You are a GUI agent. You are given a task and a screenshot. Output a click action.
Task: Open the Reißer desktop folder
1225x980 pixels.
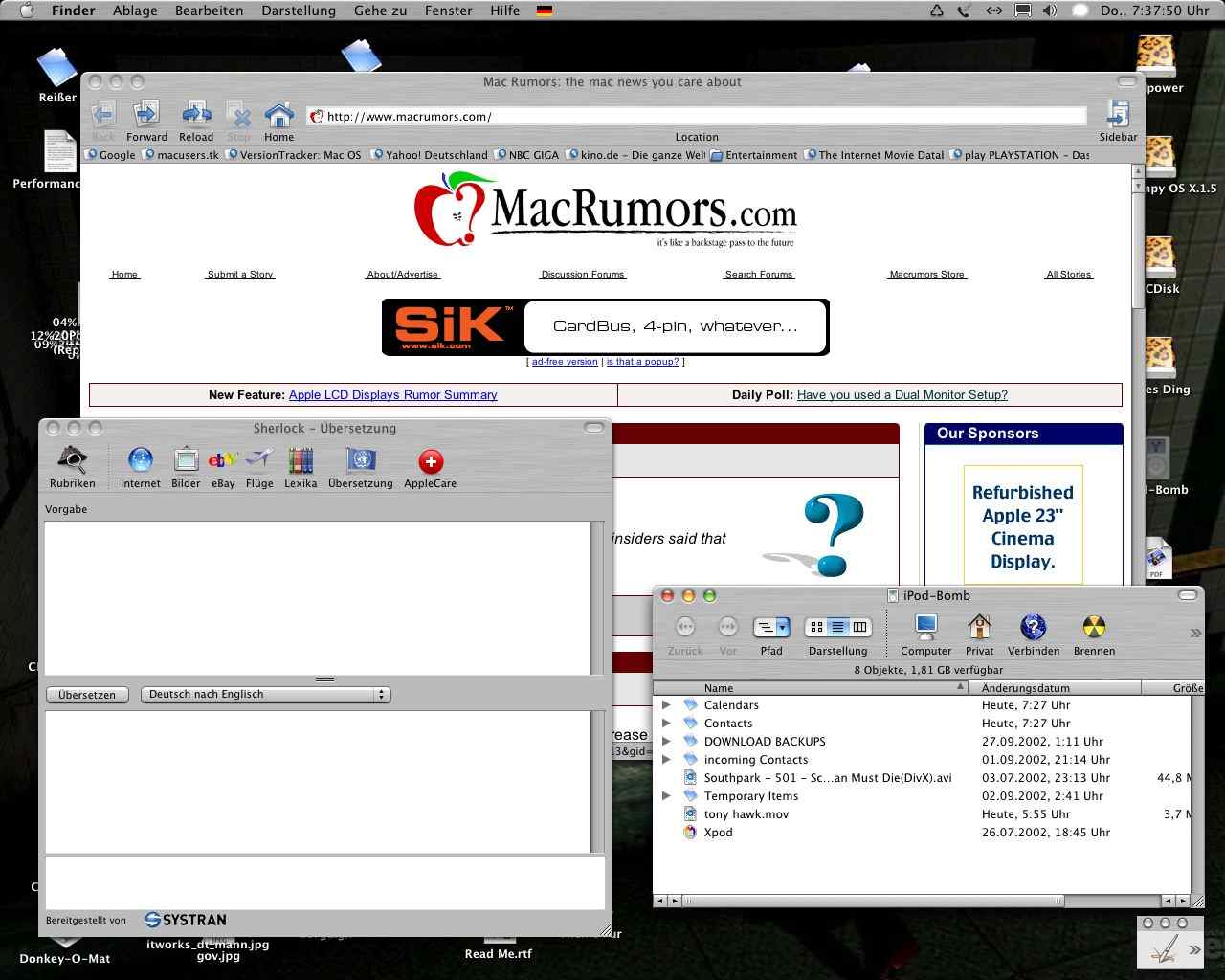click(x=57, y=75)
